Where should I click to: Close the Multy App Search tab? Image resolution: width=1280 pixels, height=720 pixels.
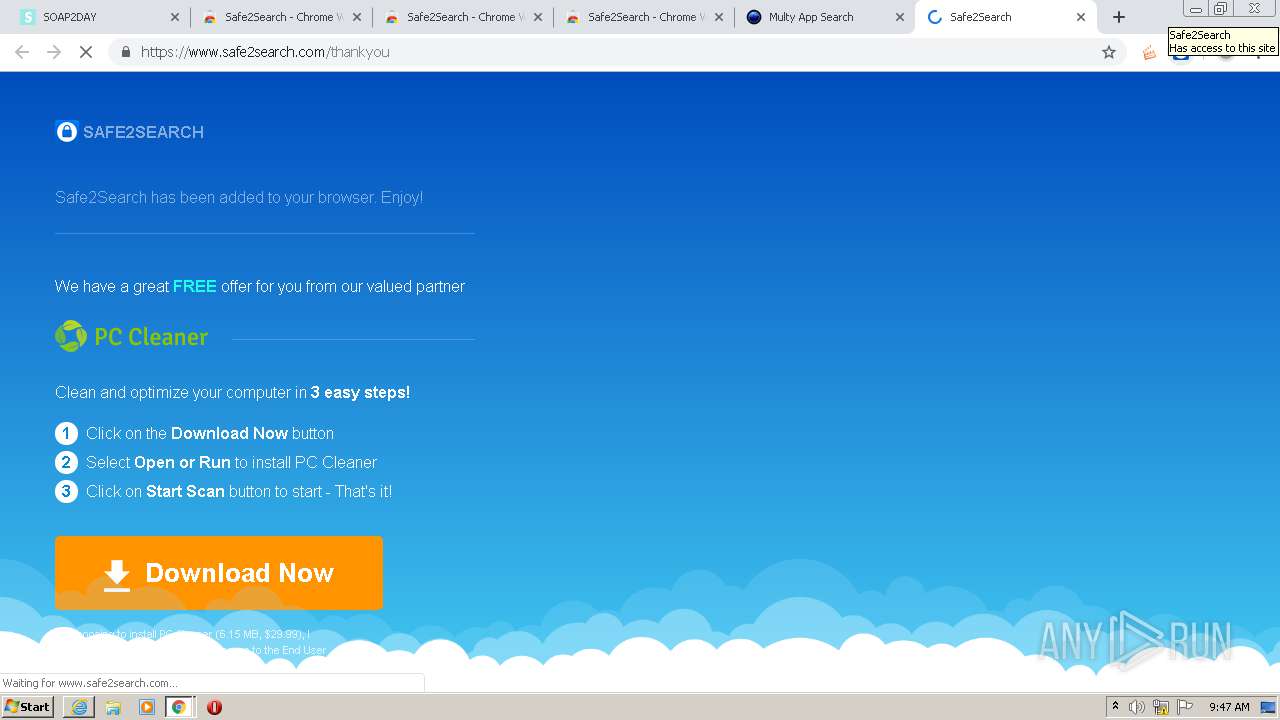tap(899, 17)
